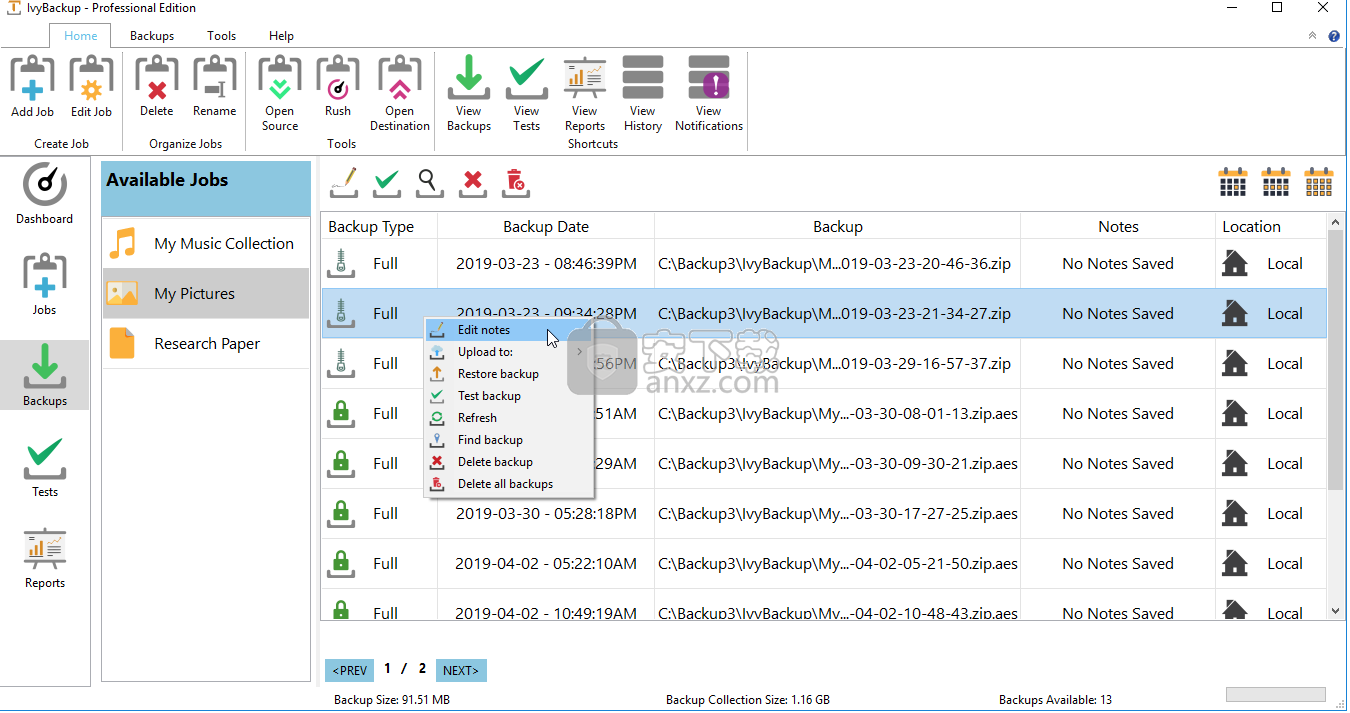
Task: Select the My Pictures job
Action: point(206,293)
